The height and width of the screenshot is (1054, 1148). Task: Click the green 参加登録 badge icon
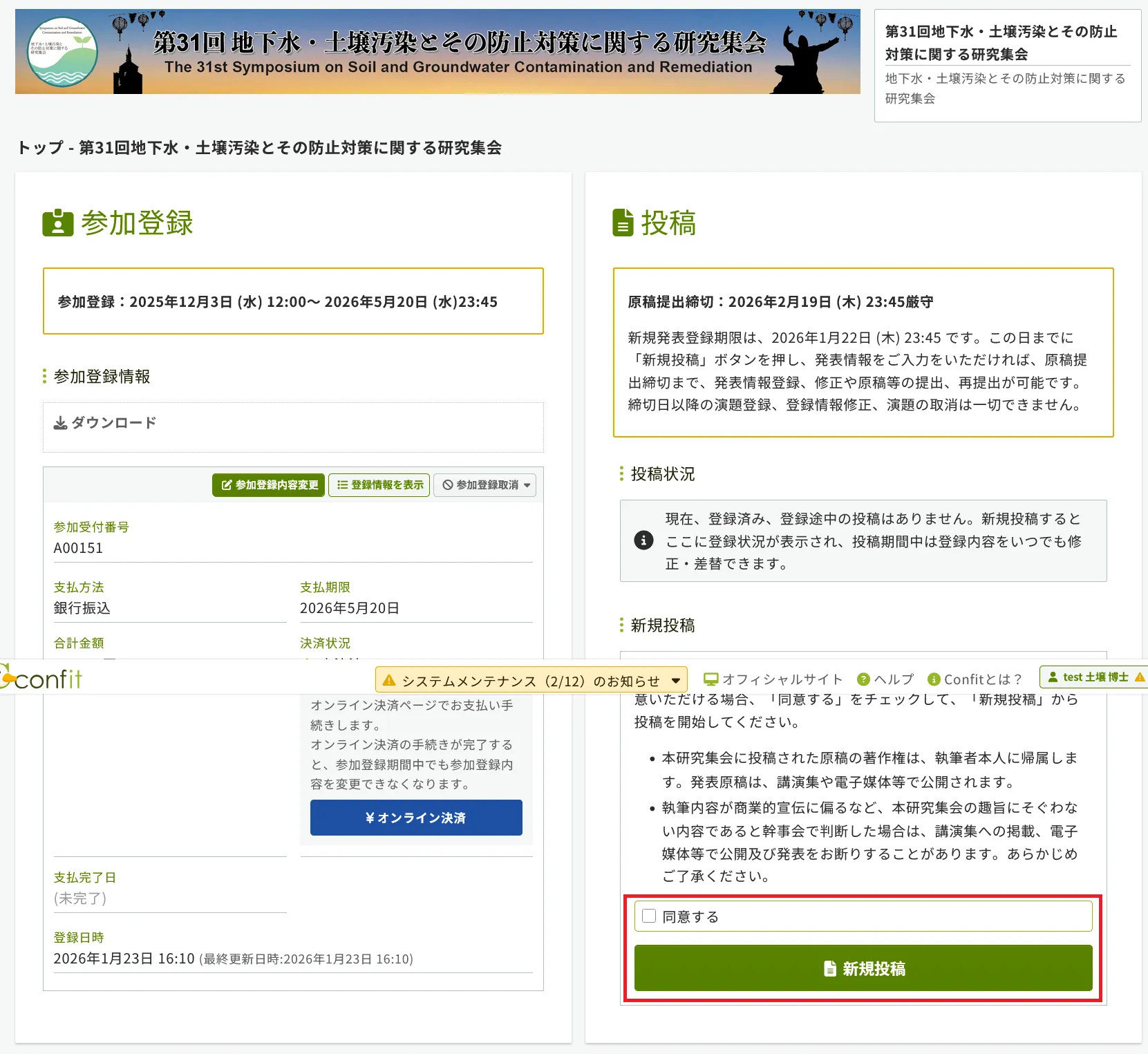click(x=58, y=223)
